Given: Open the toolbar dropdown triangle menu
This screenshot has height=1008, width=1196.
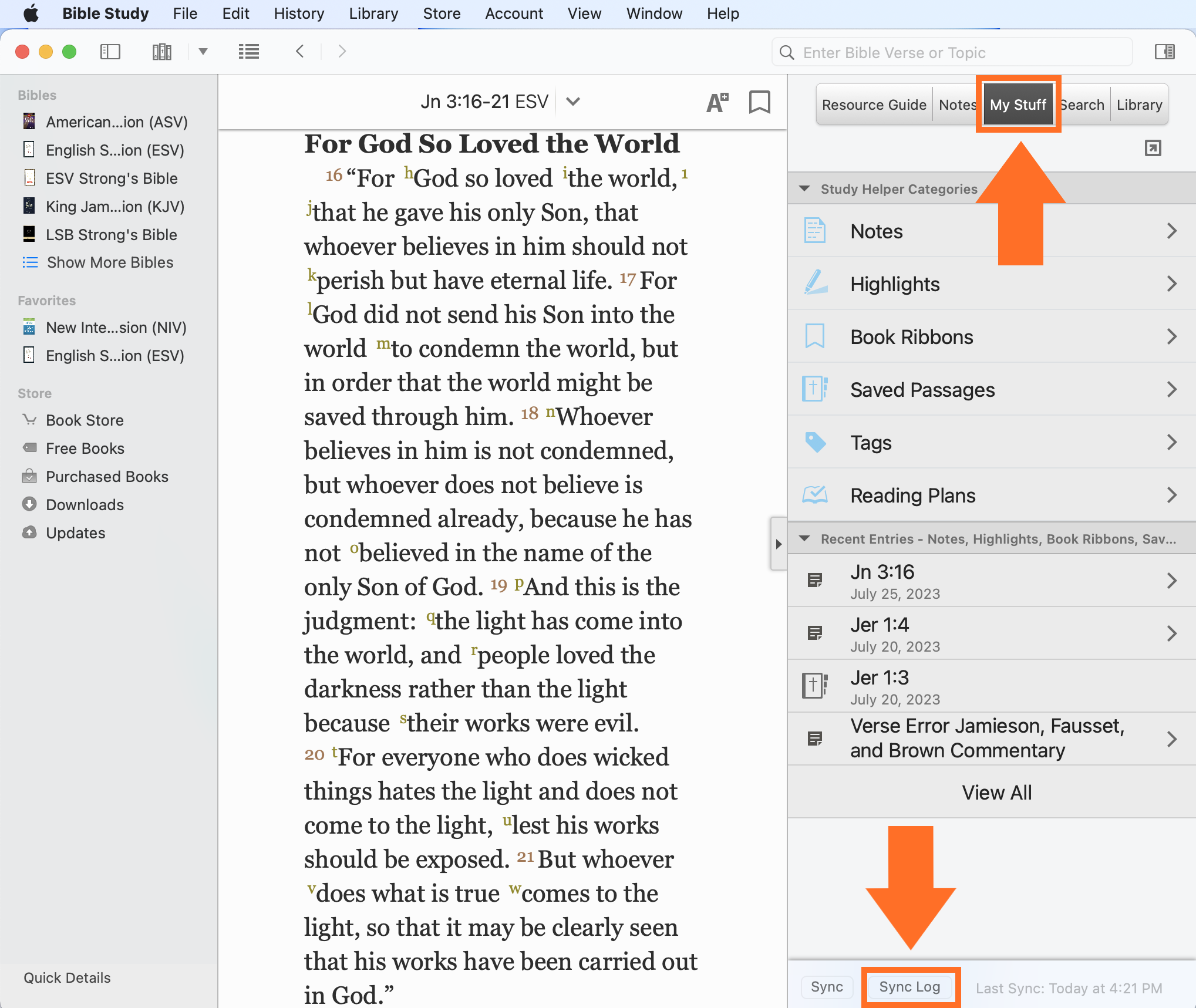Looking at the screenshot, I should click(203, 52).
